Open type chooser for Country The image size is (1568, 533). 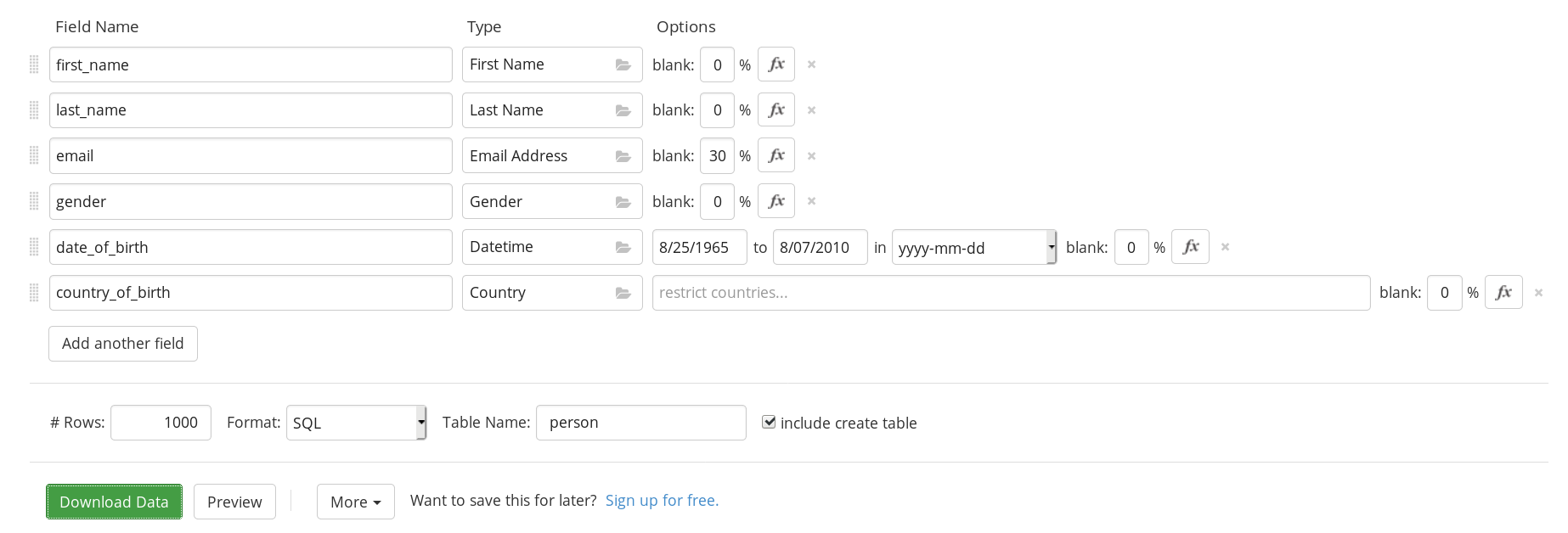click(x=623, y=293)
